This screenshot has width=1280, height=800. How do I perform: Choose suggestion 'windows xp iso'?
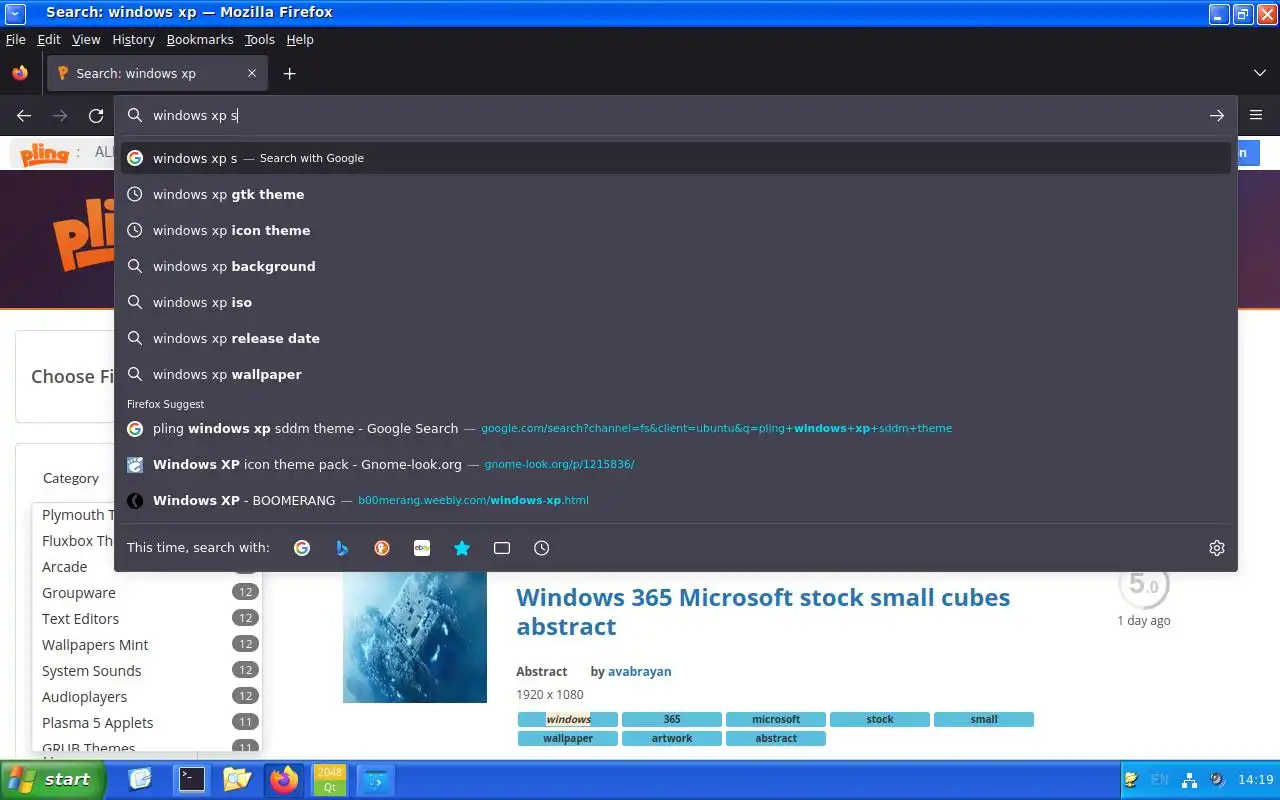tap(676, 302)
